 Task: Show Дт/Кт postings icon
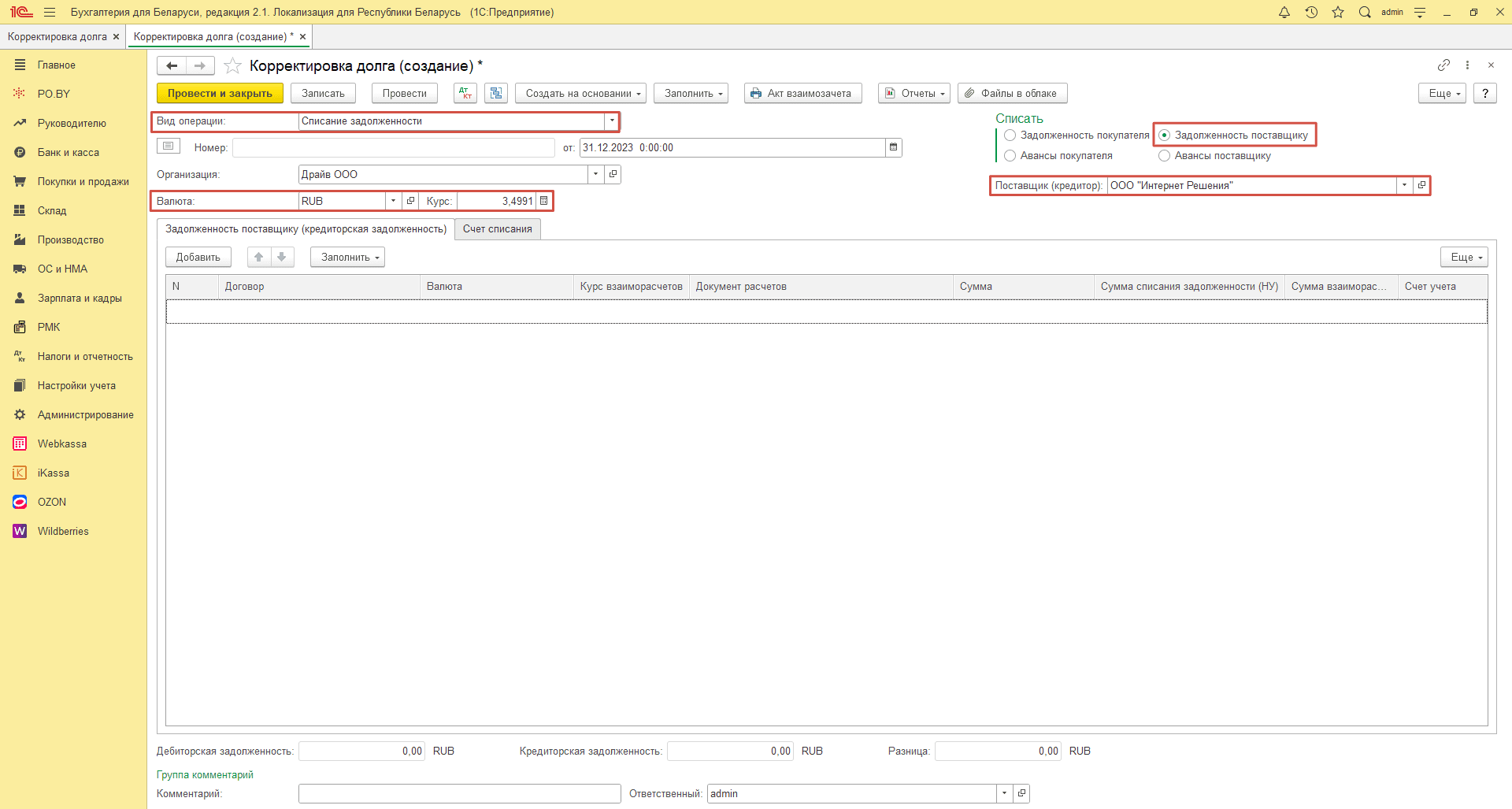coord(465,93)
